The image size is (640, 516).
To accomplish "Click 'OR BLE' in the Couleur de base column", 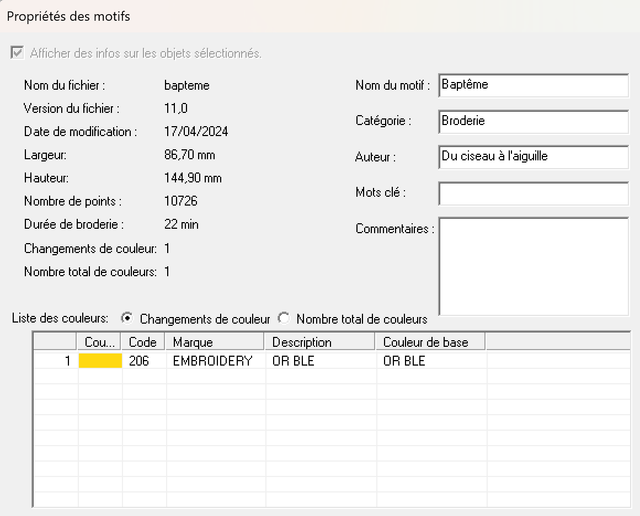I will (x=403, y=361).
